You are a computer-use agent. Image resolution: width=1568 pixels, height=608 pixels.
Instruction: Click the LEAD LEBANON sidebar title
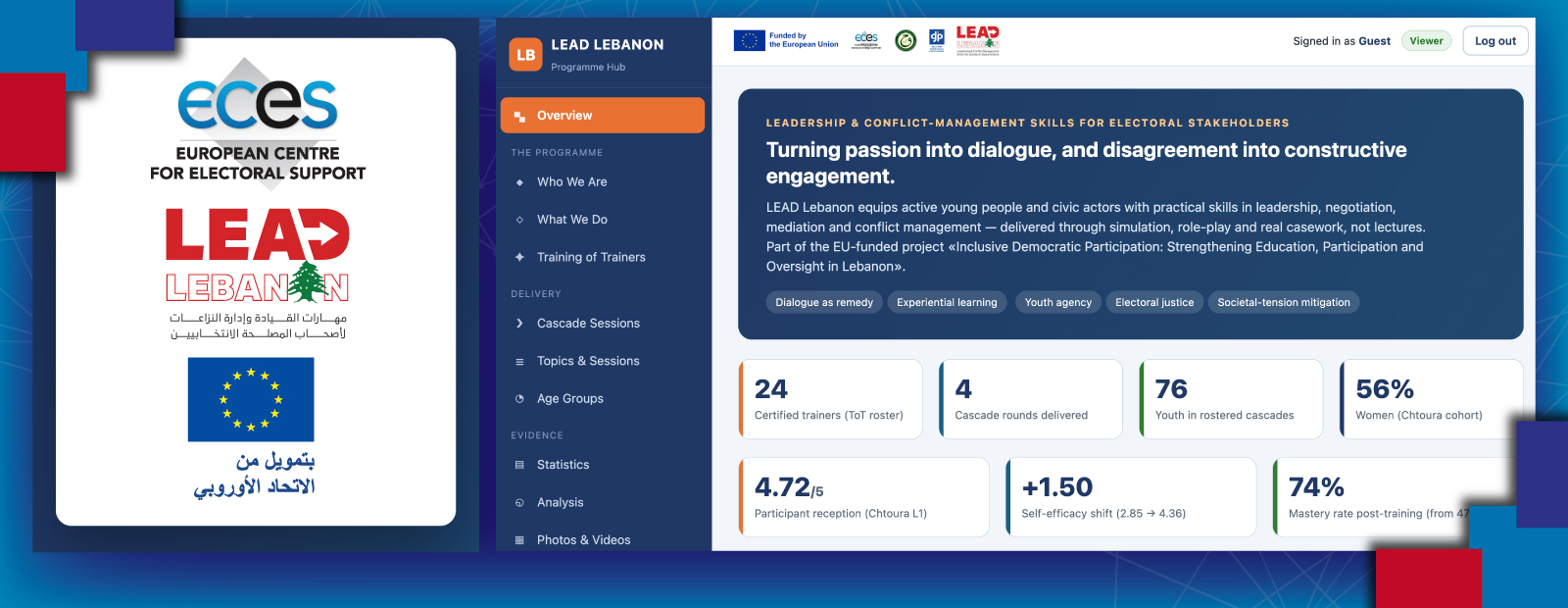608,45
